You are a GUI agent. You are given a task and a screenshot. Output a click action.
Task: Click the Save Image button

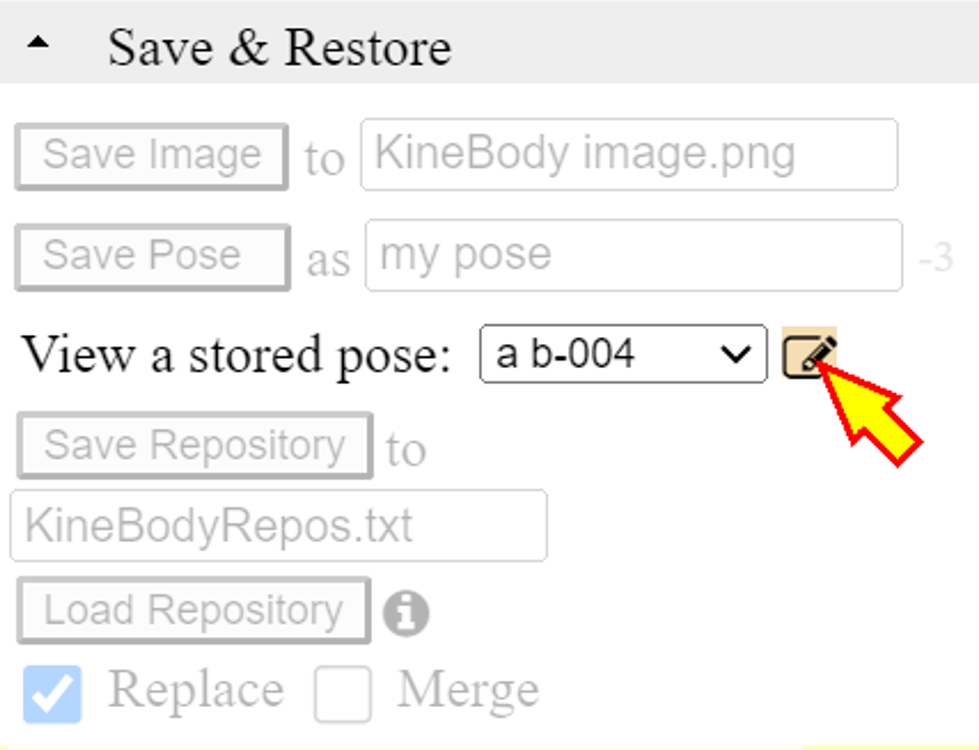coord(152,156)
